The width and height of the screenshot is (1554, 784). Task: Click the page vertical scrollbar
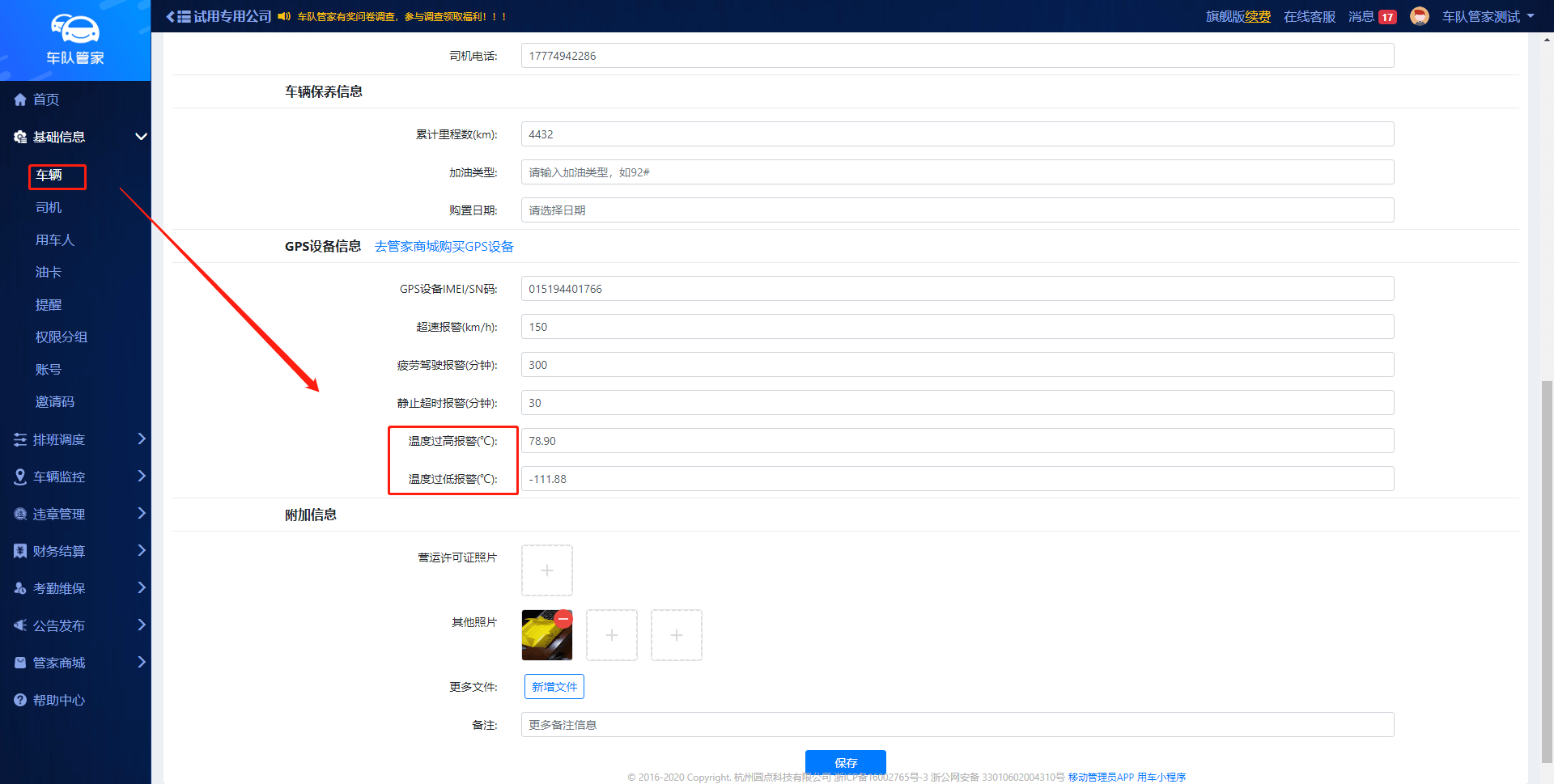point(1547,566)
